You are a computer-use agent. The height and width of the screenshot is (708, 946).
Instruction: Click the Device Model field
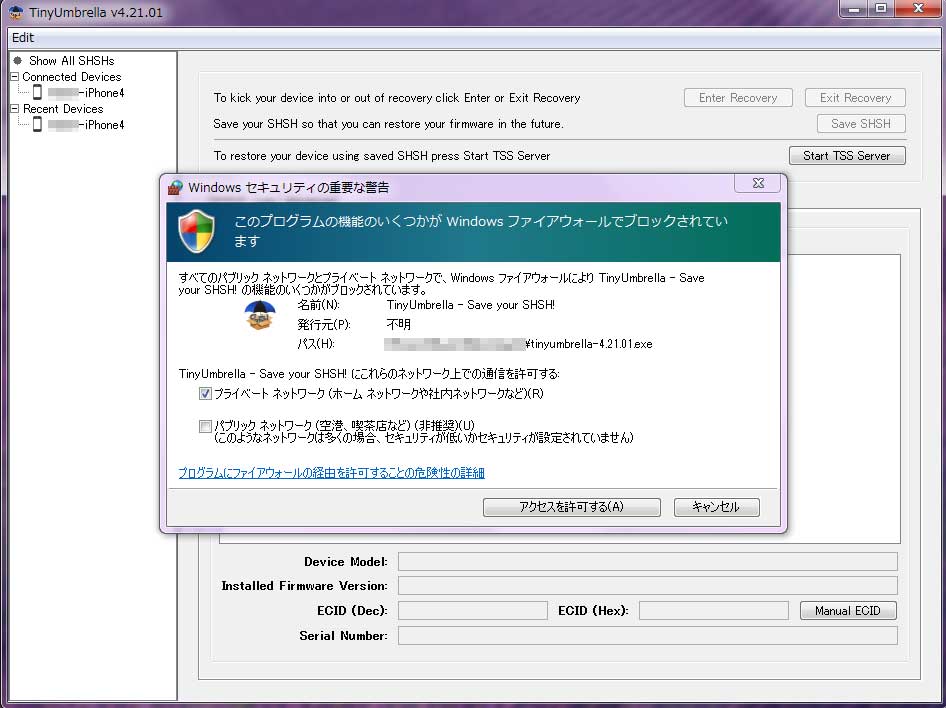coord(647,561)
